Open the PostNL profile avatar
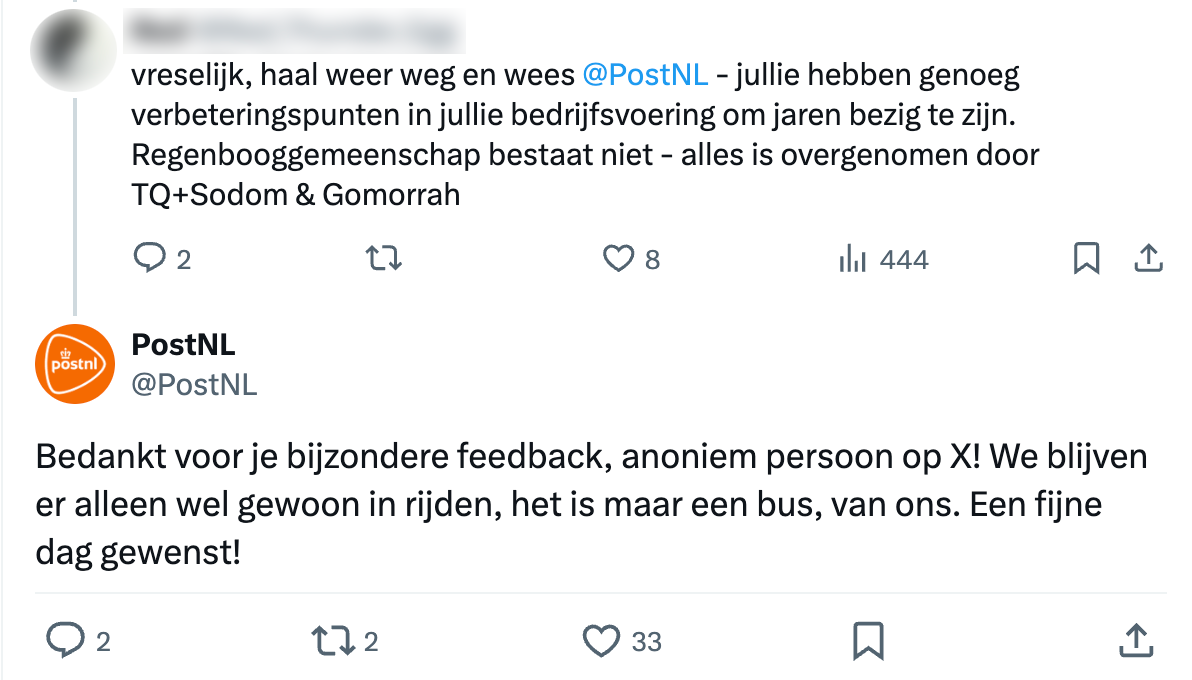This screenshot has width=1192, height=680. pos(74,363)
